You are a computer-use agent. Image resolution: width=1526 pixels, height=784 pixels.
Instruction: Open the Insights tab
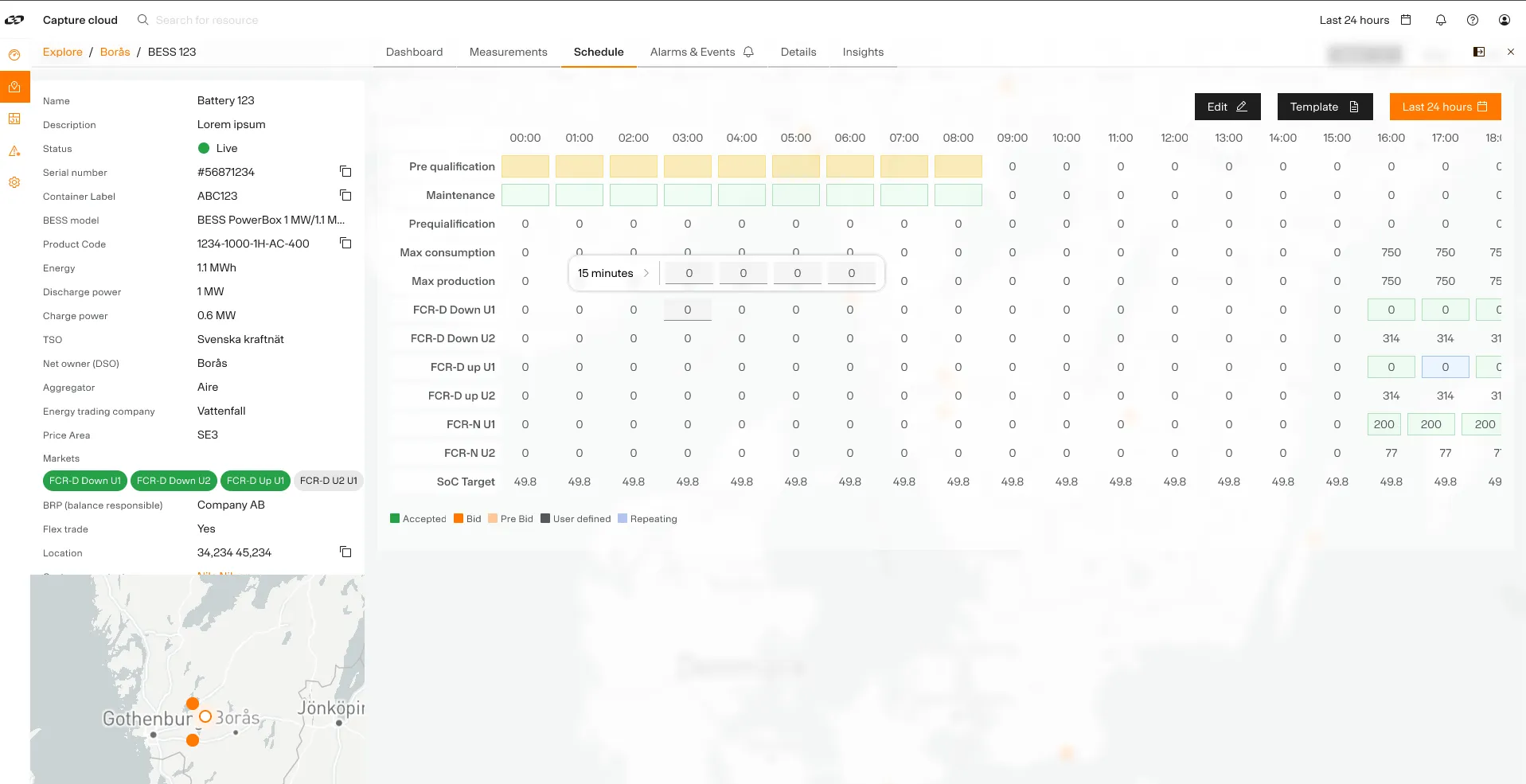pos(863,52)
